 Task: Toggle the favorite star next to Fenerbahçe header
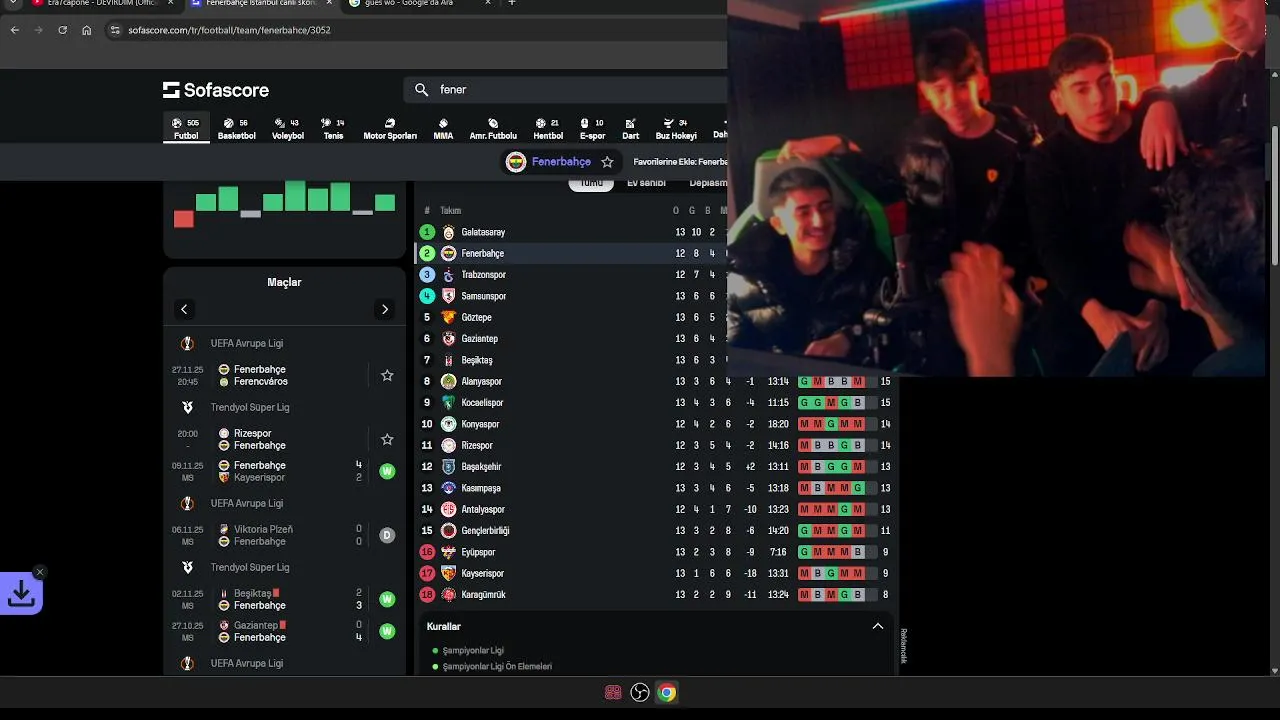[607, 162]
